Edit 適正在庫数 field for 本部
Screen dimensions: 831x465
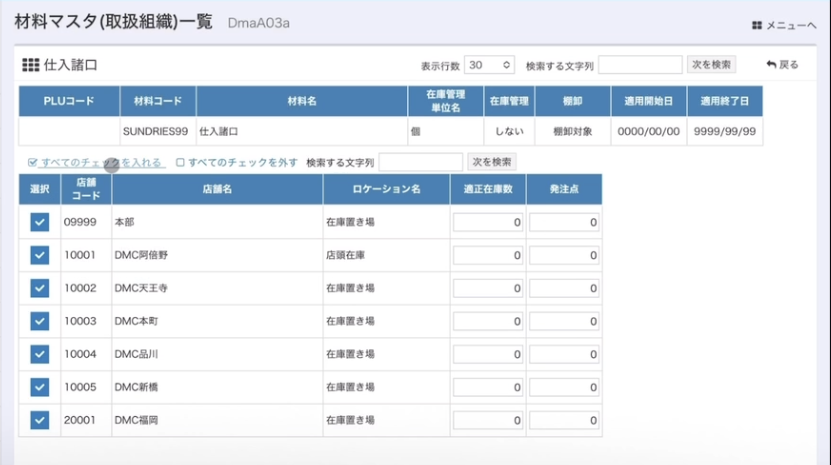[x=488, y=223]
